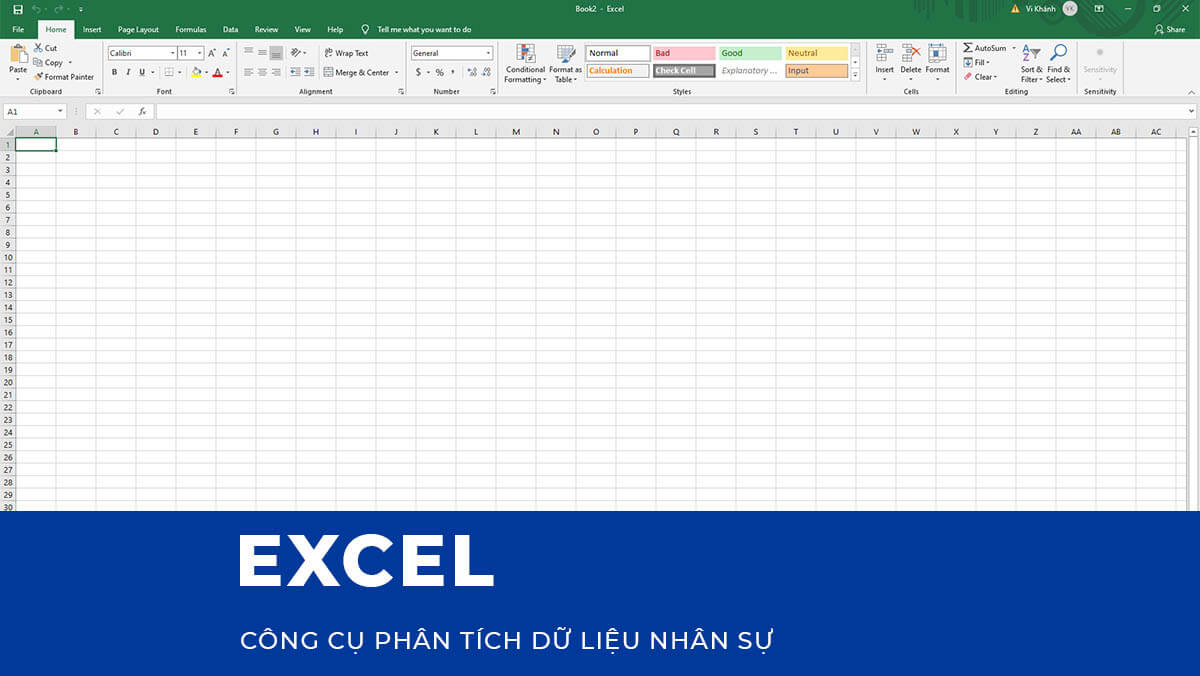Open the Sort & Filter dropdown
This screenshot has height=676, width=1200.
pos(1032,67)
